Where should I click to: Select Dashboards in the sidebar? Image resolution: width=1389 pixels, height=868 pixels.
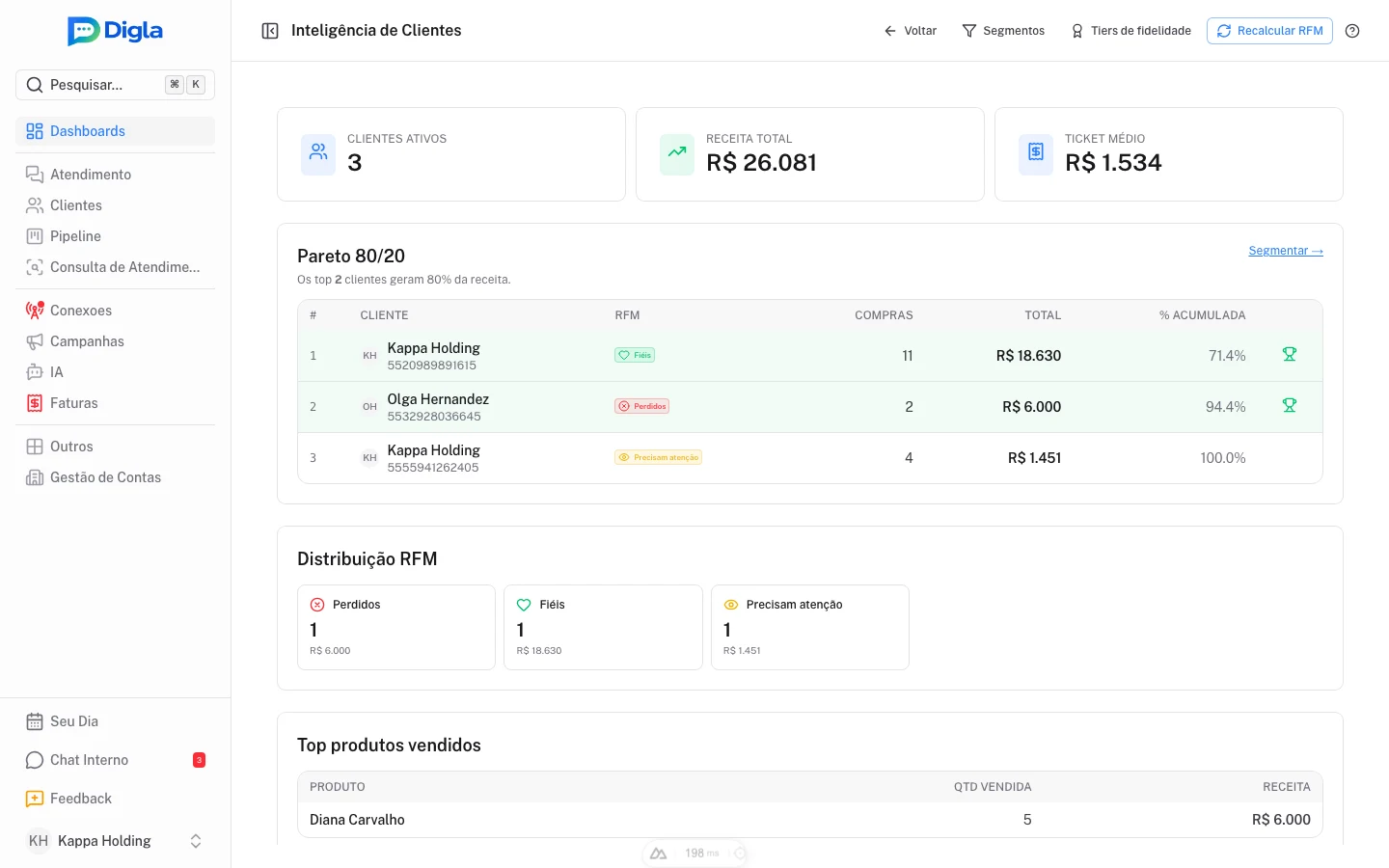(x=115, y=131)
